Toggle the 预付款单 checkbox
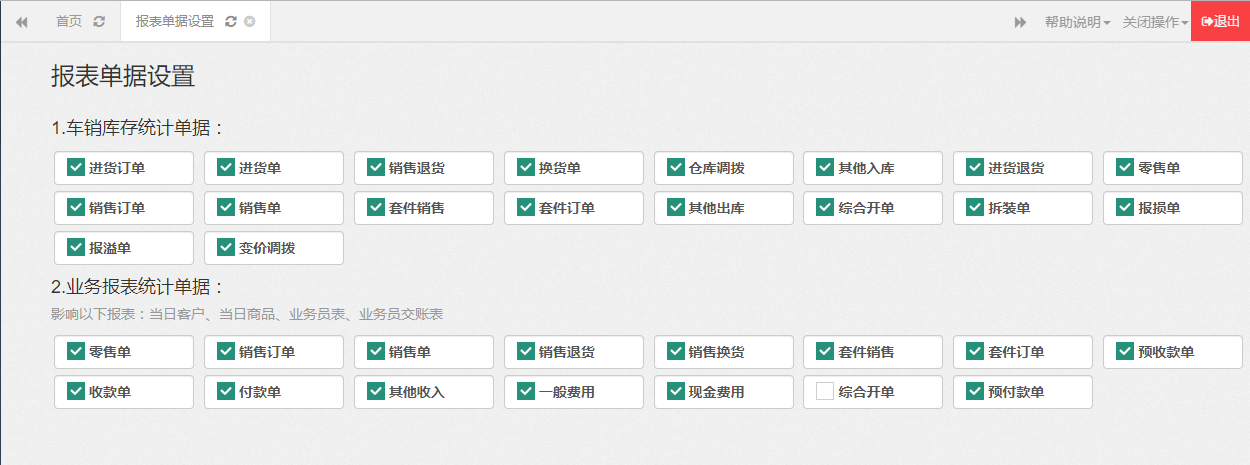1250x465 pixels. click(975, 391)
